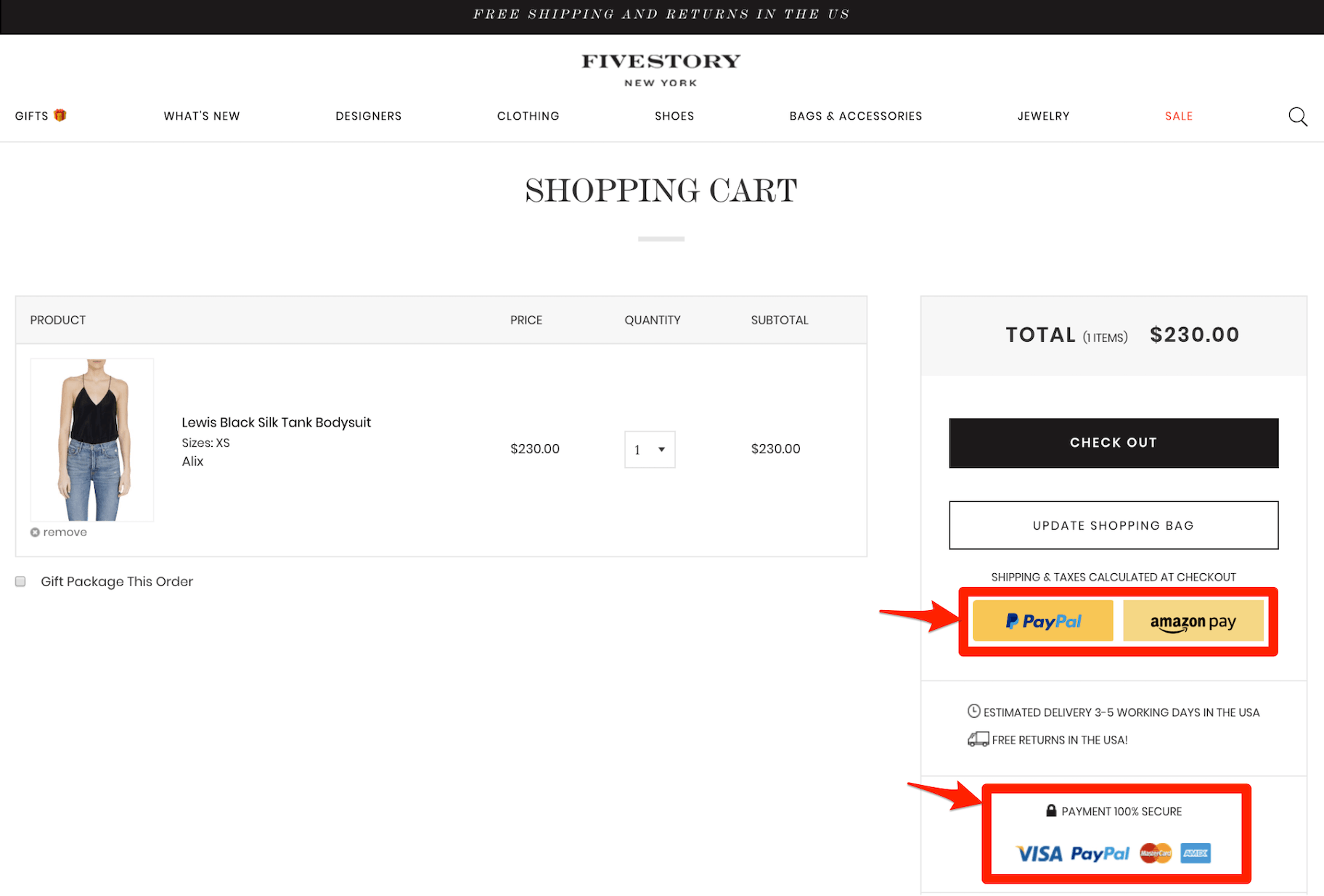The image size is (1324, 896).
Task: Open the search magnifier icon
Action: pos(1297,117)
